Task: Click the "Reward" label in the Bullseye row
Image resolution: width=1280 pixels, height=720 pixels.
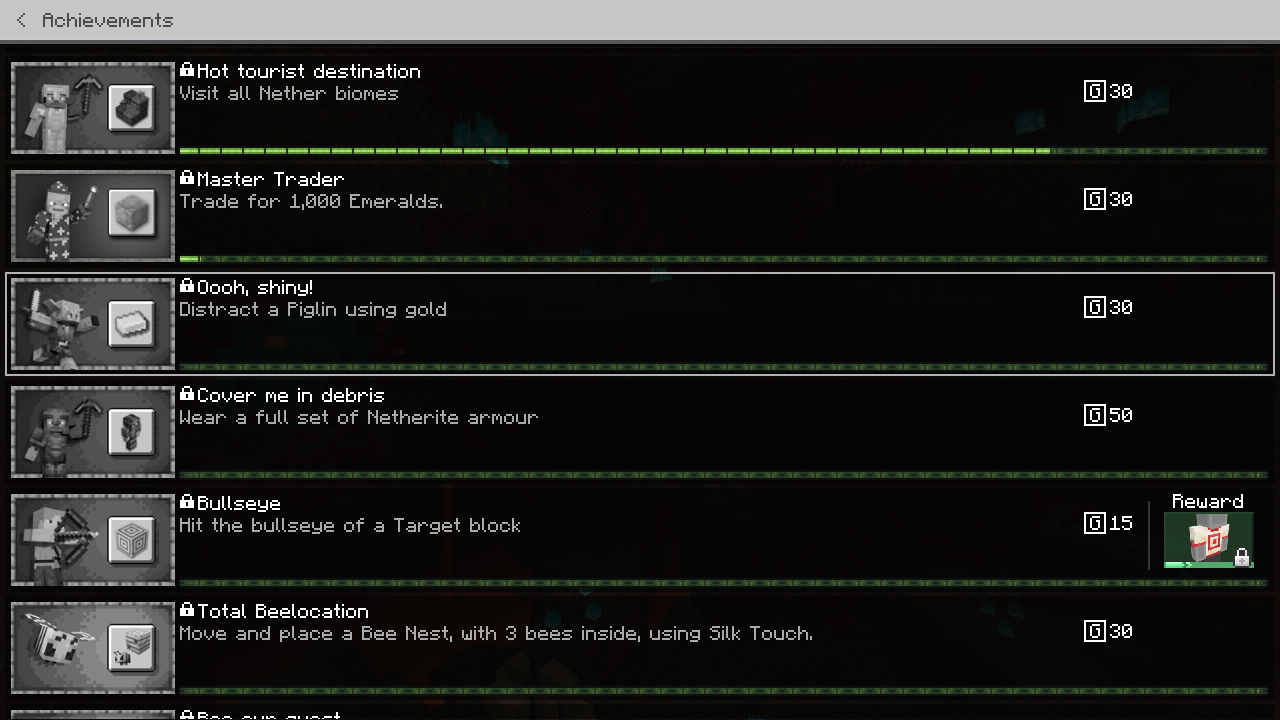Action: [x=1208, y=501]
